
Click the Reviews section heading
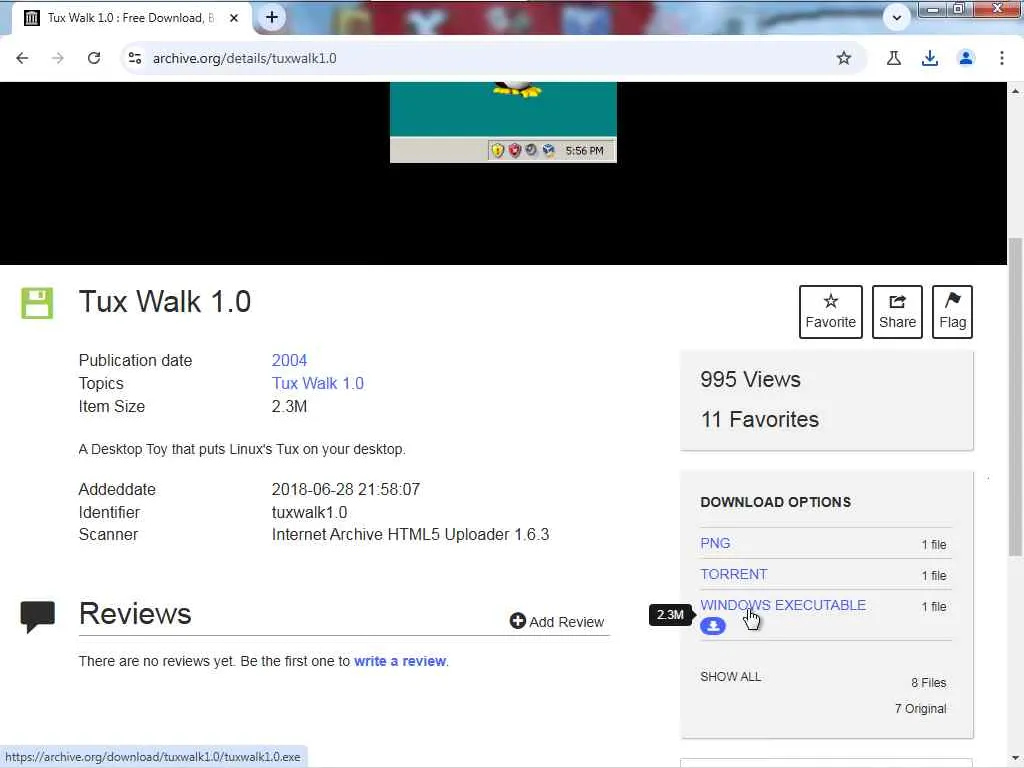coord(135,613)
